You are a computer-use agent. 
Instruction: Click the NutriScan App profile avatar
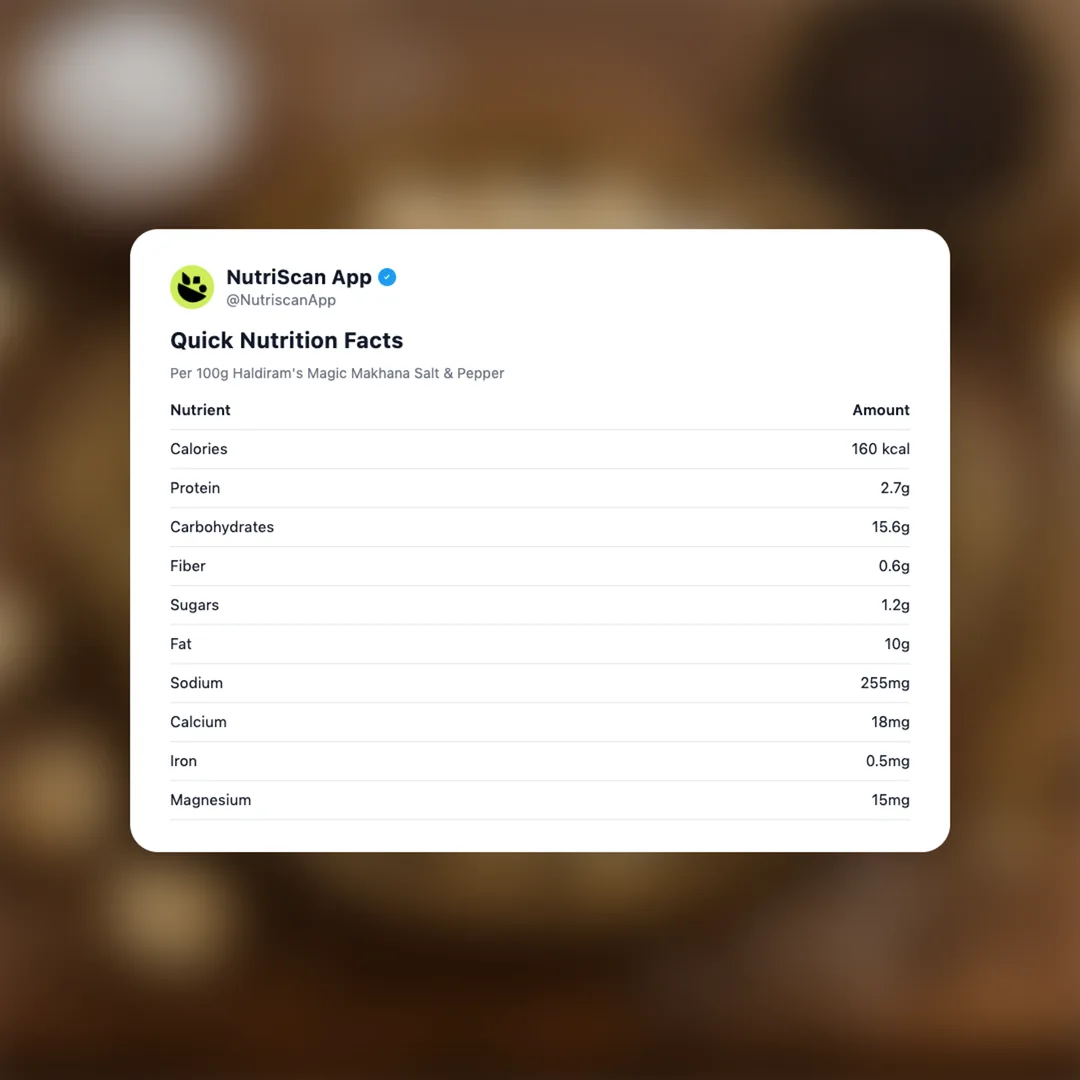click(192, 287)
